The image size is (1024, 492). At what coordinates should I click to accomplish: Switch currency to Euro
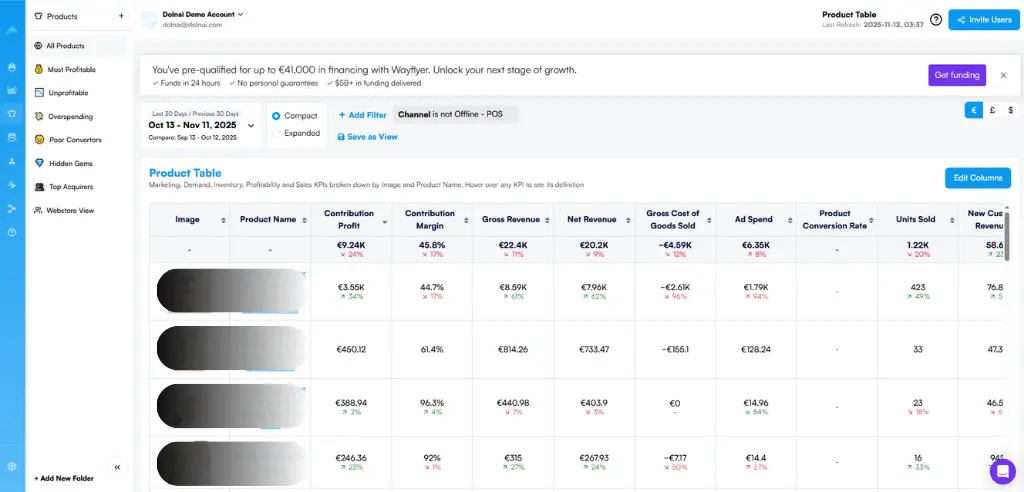tap(974, 110)
